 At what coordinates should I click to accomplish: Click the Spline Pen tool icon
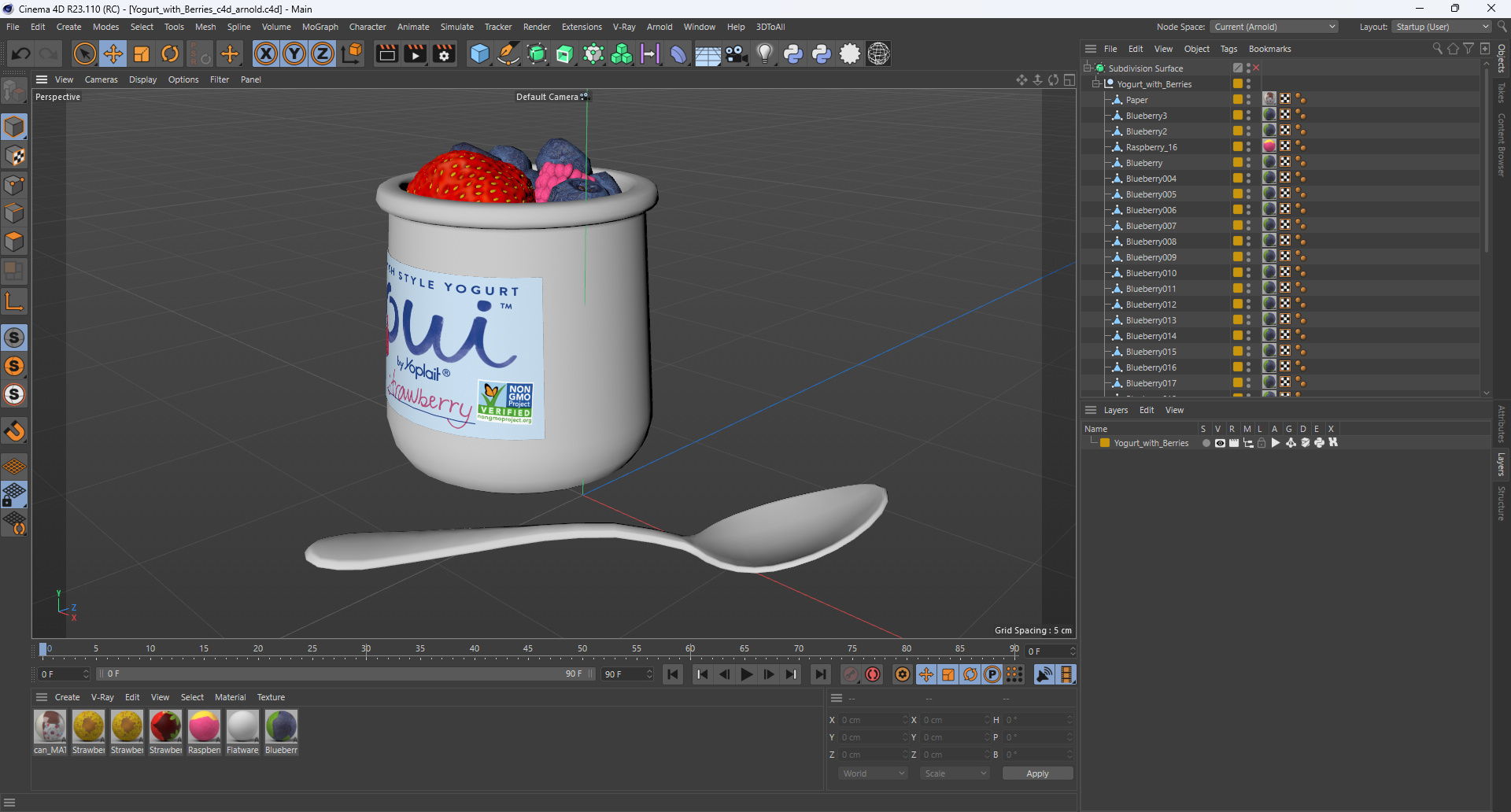point(508,54)
